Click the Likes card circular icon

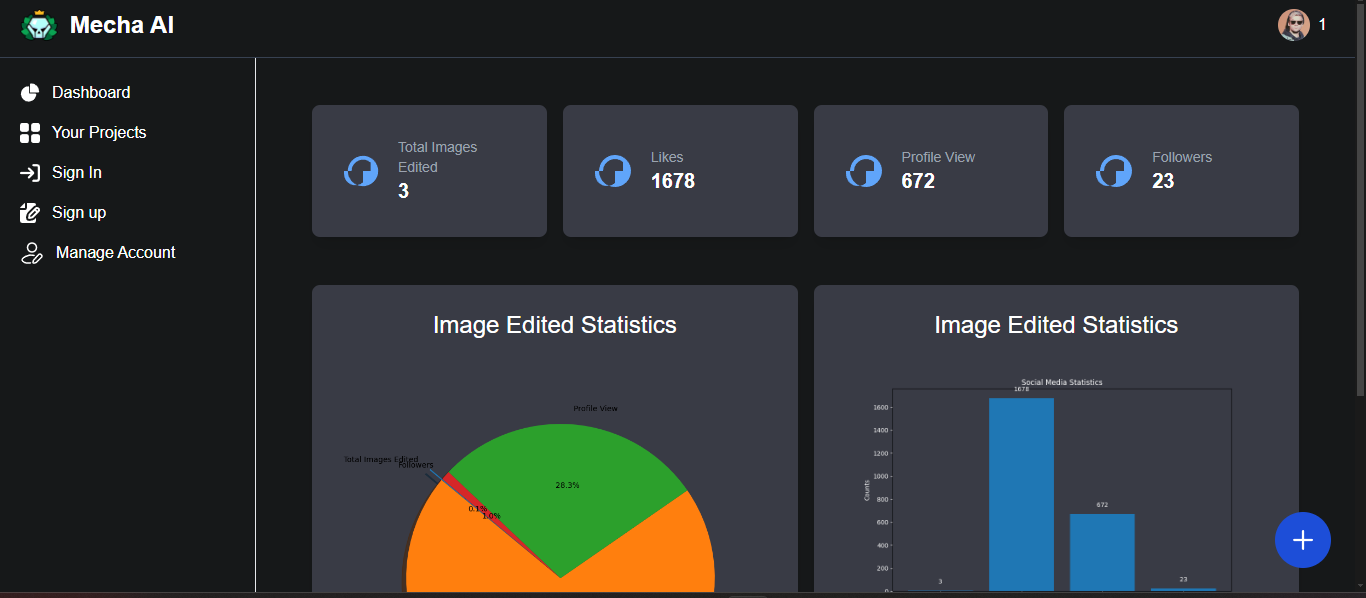coord(612,171)
